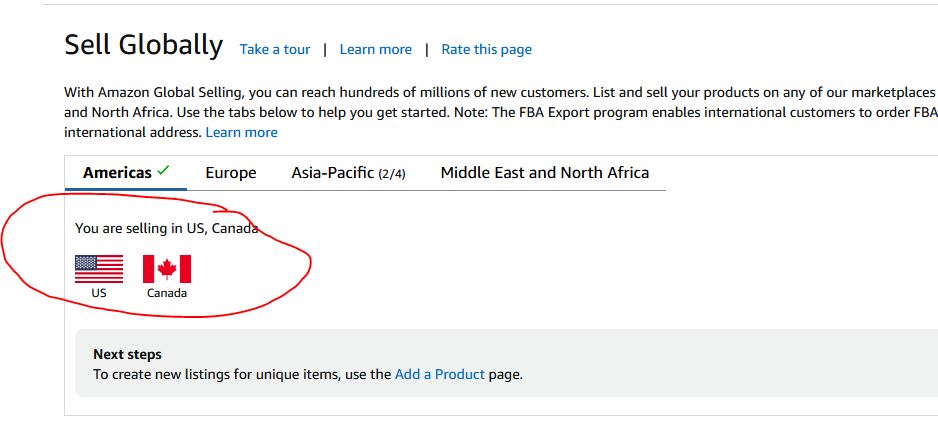This screenshot has width=938, height=431.
Task: Click the United States flag icon
Action: 99,269
